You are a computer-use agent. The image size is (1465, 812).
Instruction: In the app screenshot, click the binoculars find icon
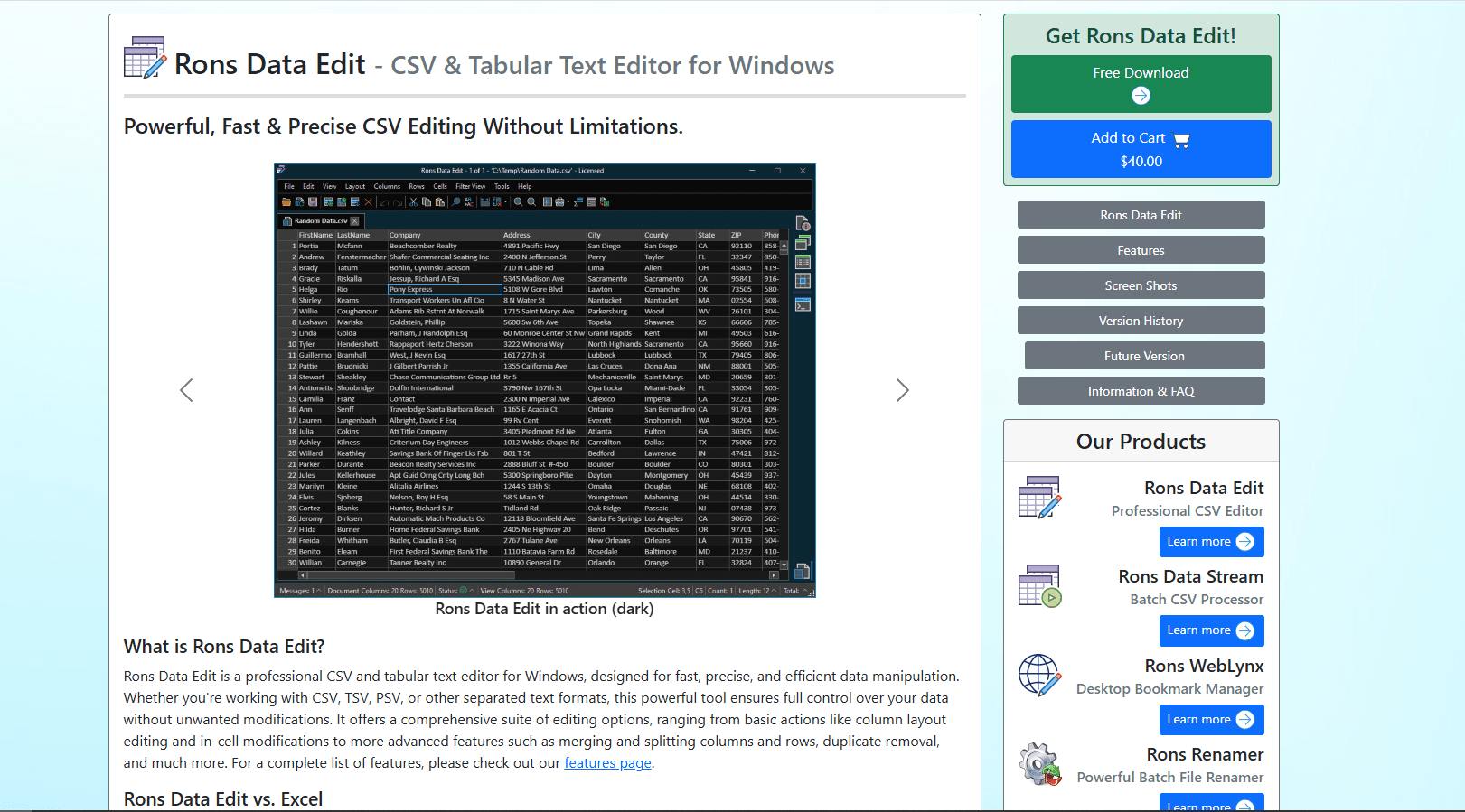(456, 202)
